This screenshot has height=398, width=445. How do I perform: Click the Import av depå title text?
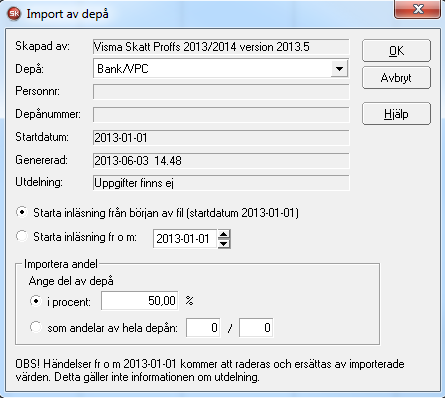[67, 14]
